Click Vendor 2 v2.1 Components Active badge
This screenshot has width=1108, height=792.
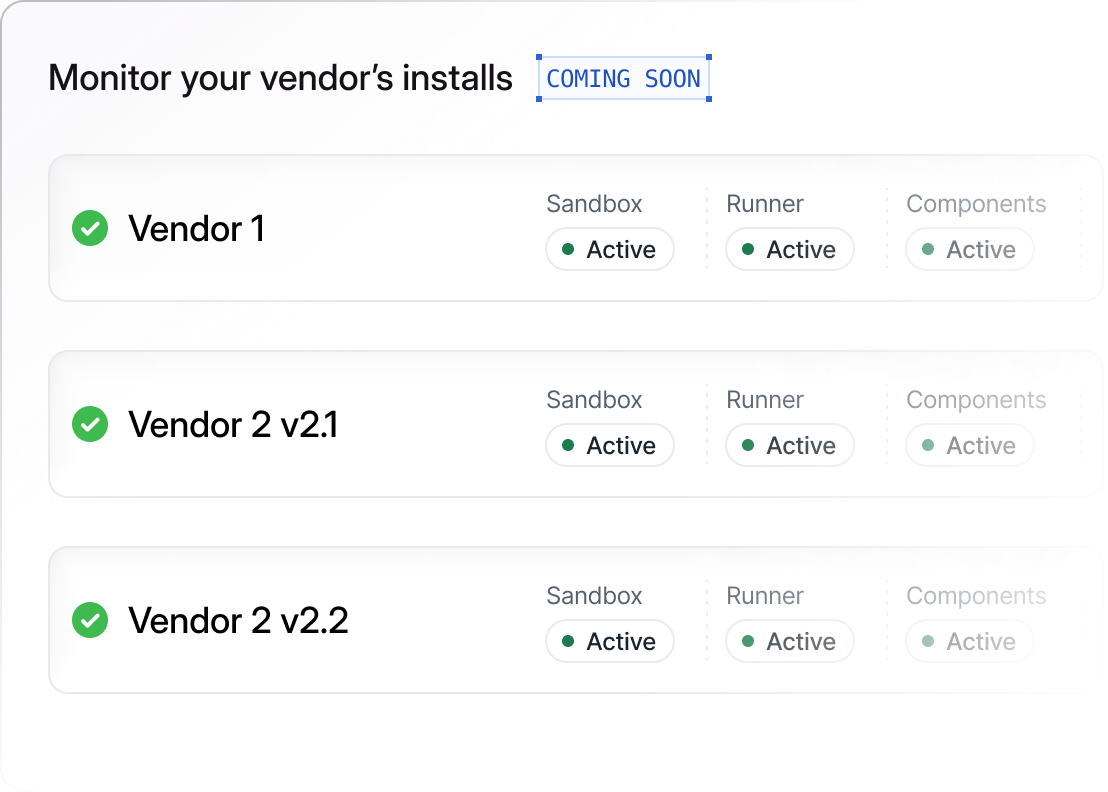(x=970, y=446)
